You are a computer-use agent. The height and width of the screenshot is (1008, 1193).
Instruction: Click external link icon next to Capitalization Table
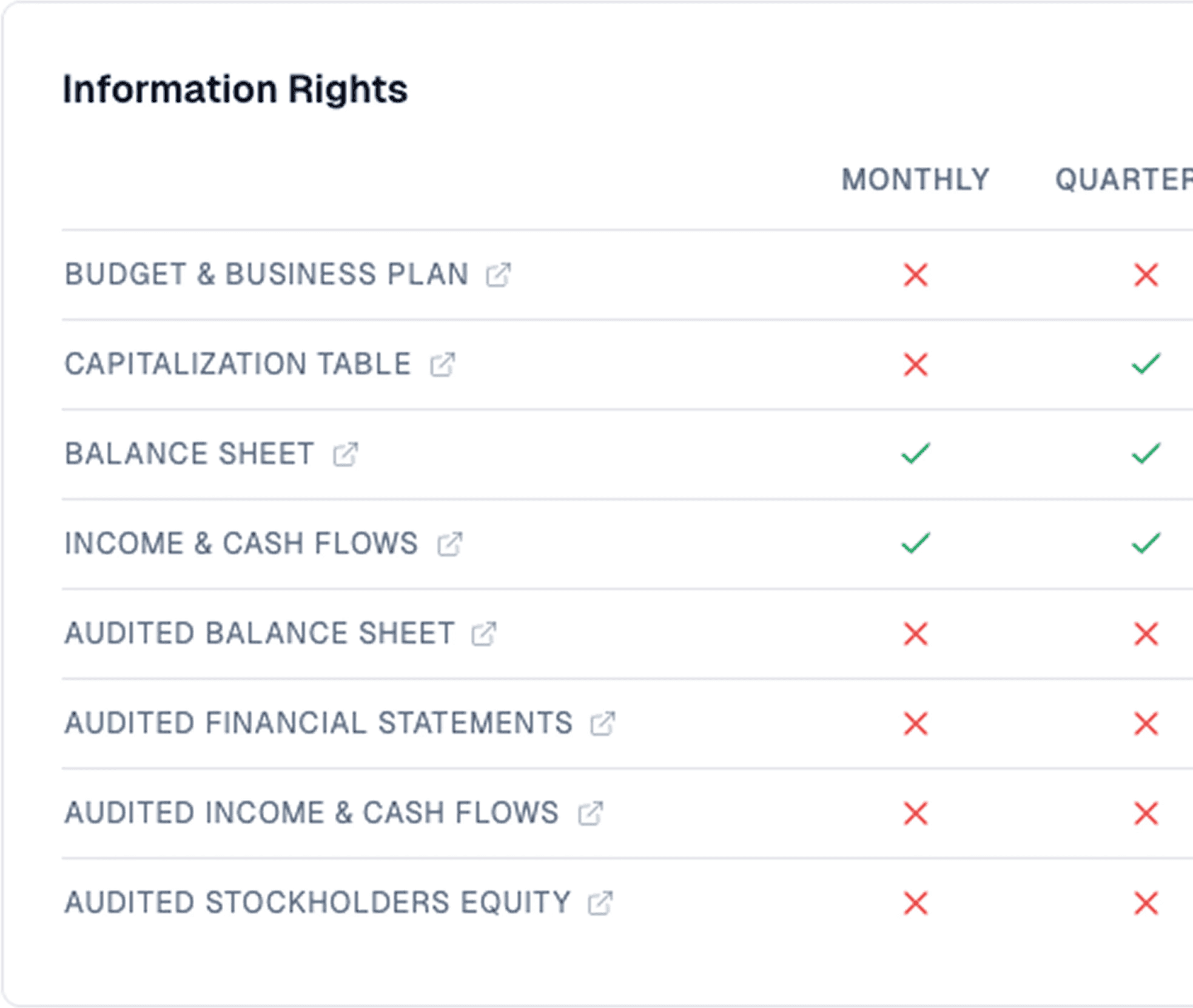(x=442, y=365)
